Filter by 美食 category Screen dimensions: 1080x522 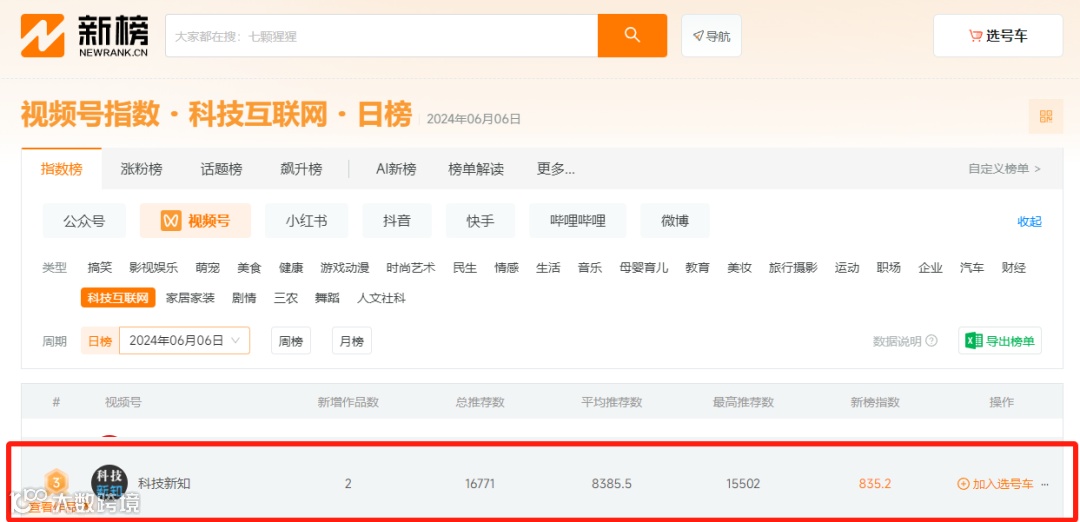(249, 268)
